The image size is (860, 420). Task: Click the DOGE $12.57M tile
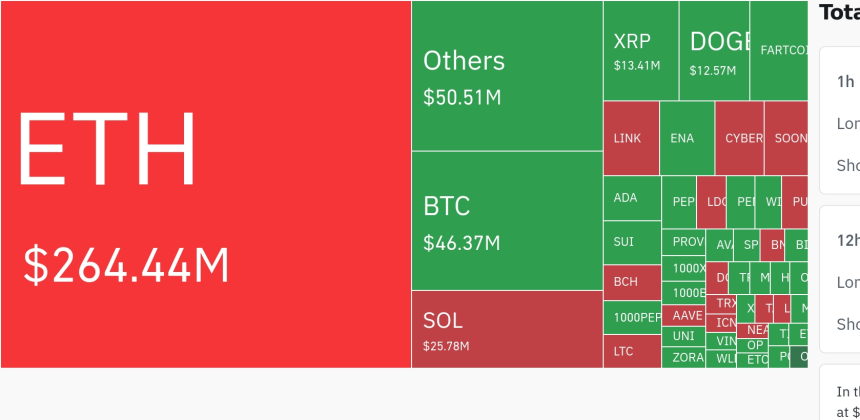(714, 51)
